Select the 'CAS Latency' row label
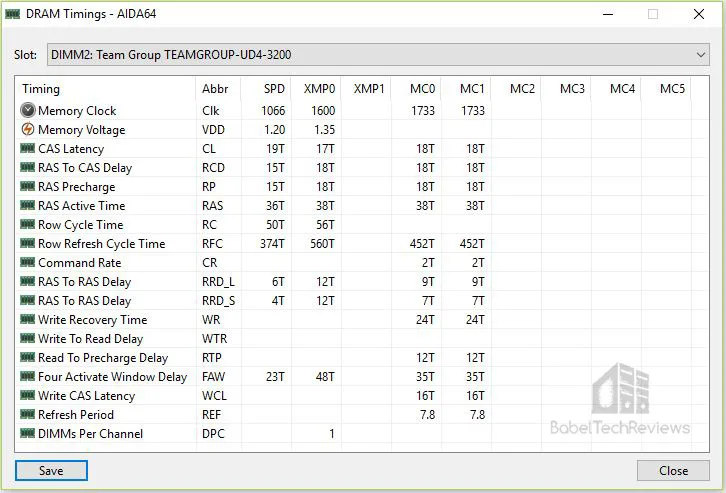The image size is (726, 493). (71, 149)
